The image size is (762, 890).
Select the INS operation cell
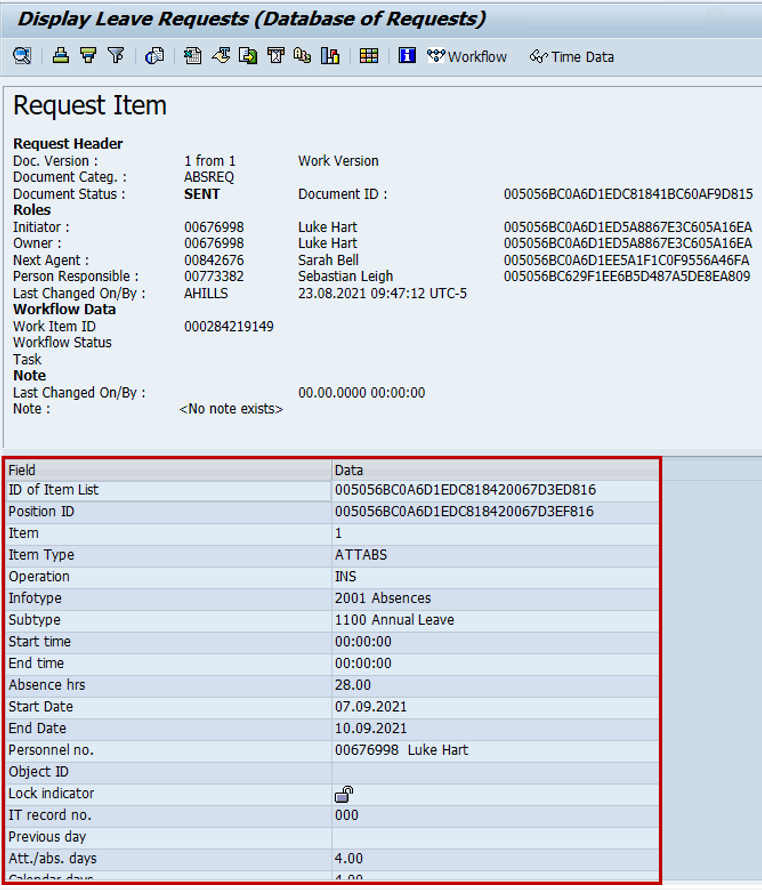click(x=495, y=577)
